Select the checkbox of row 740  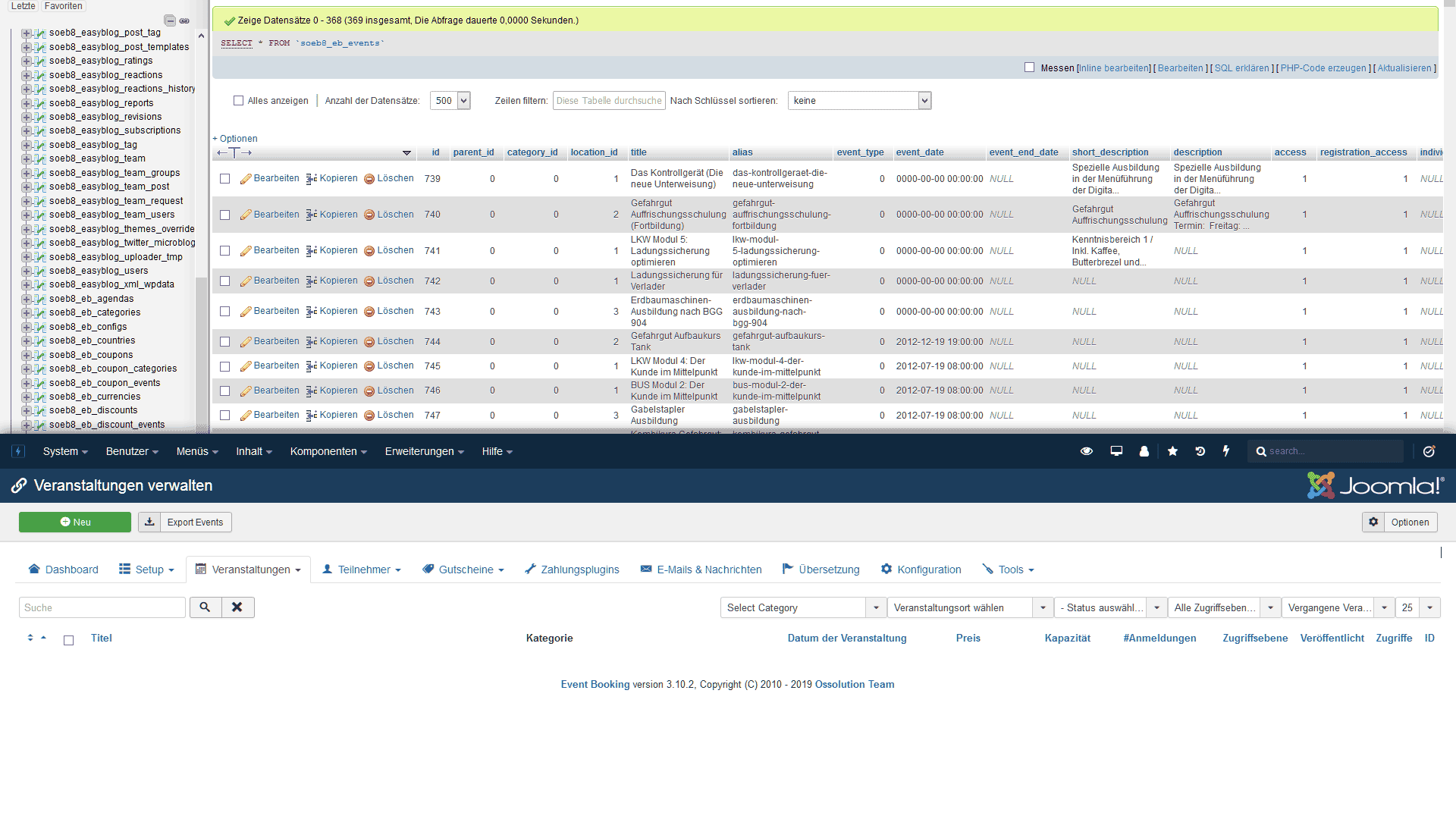(224, 215)
